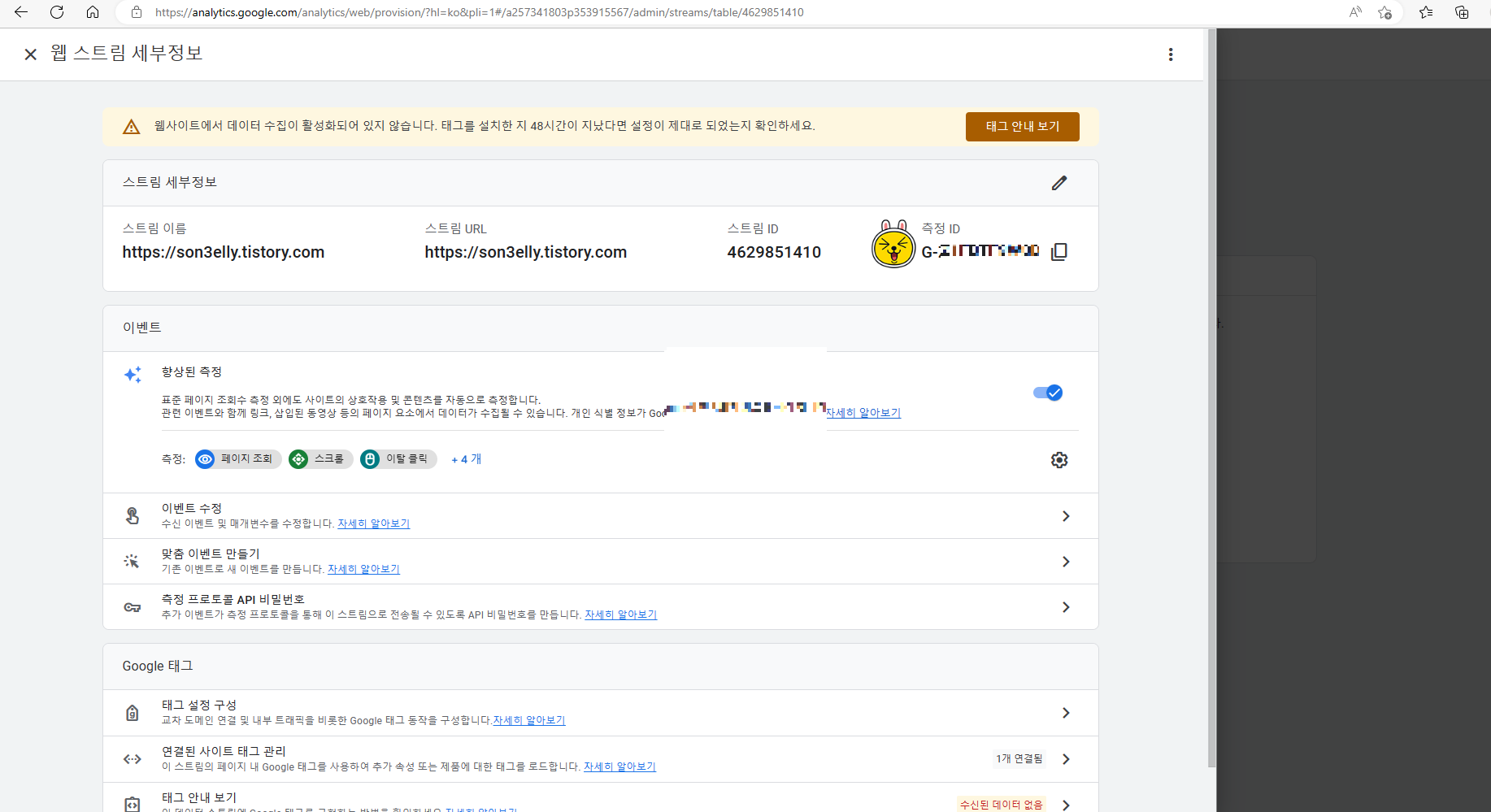Click the API 비밀번호 key icon
Viewport: 1491px width, 812px height.
tap(133, 607)
